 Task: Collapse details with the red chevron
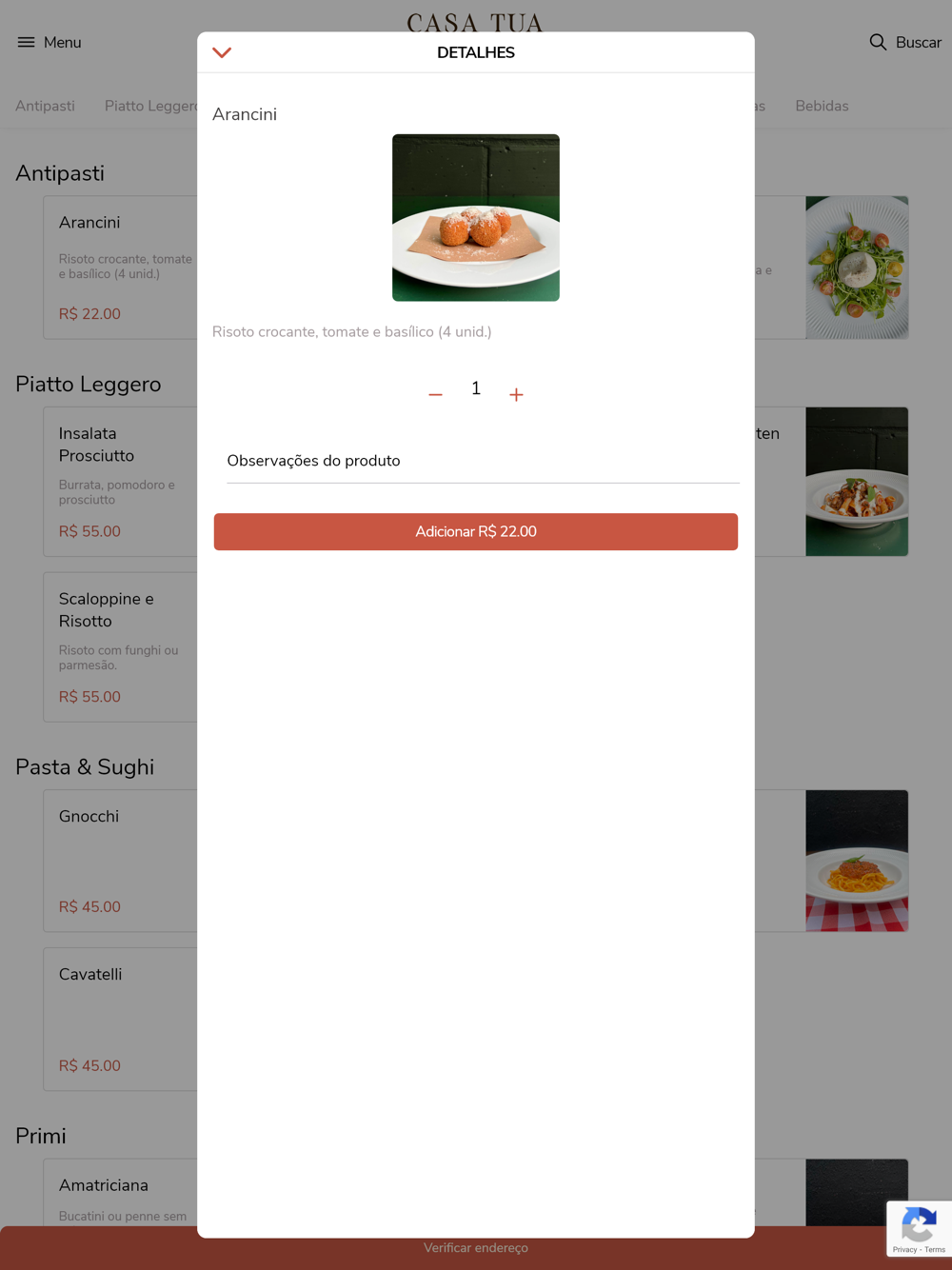click(x=222, y=53)
